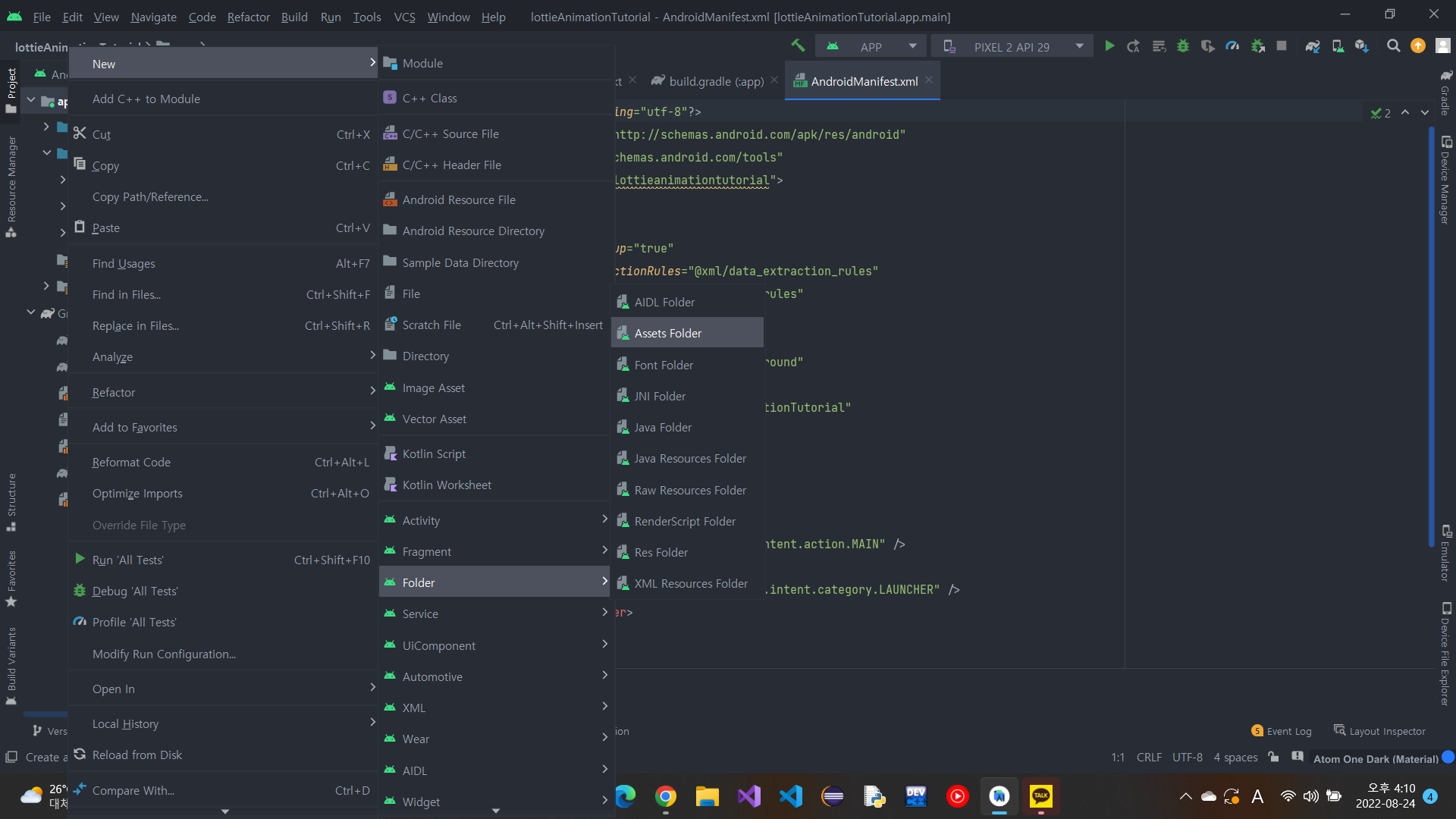
Task: Open the SDK Manager icon
Action: 1362,46
